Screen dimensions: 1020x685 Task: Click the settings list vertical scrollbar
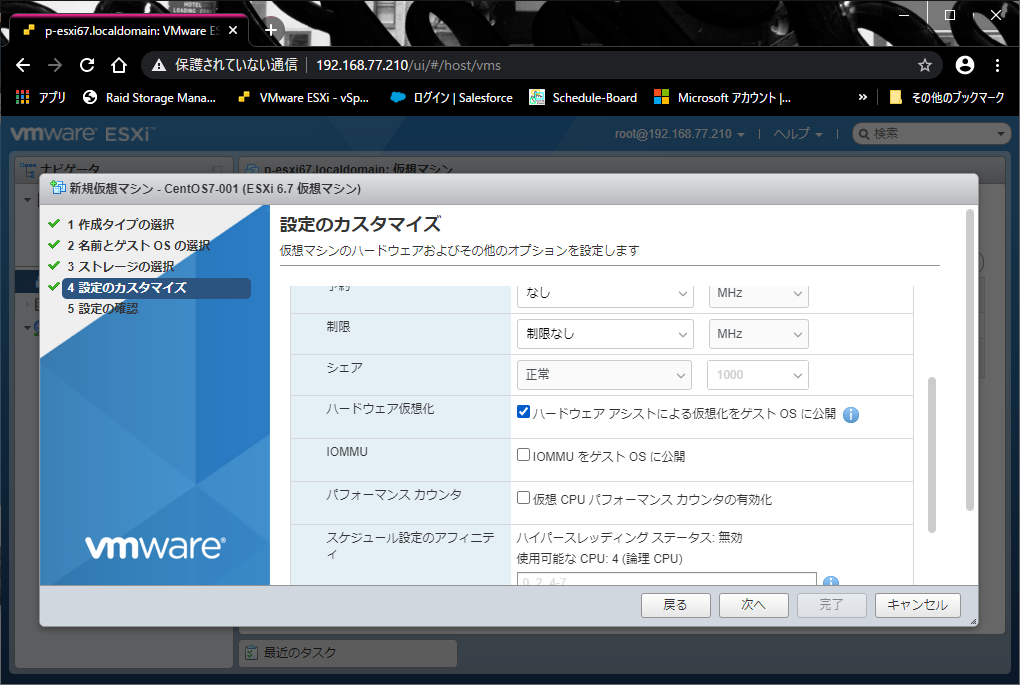point(932,455)
